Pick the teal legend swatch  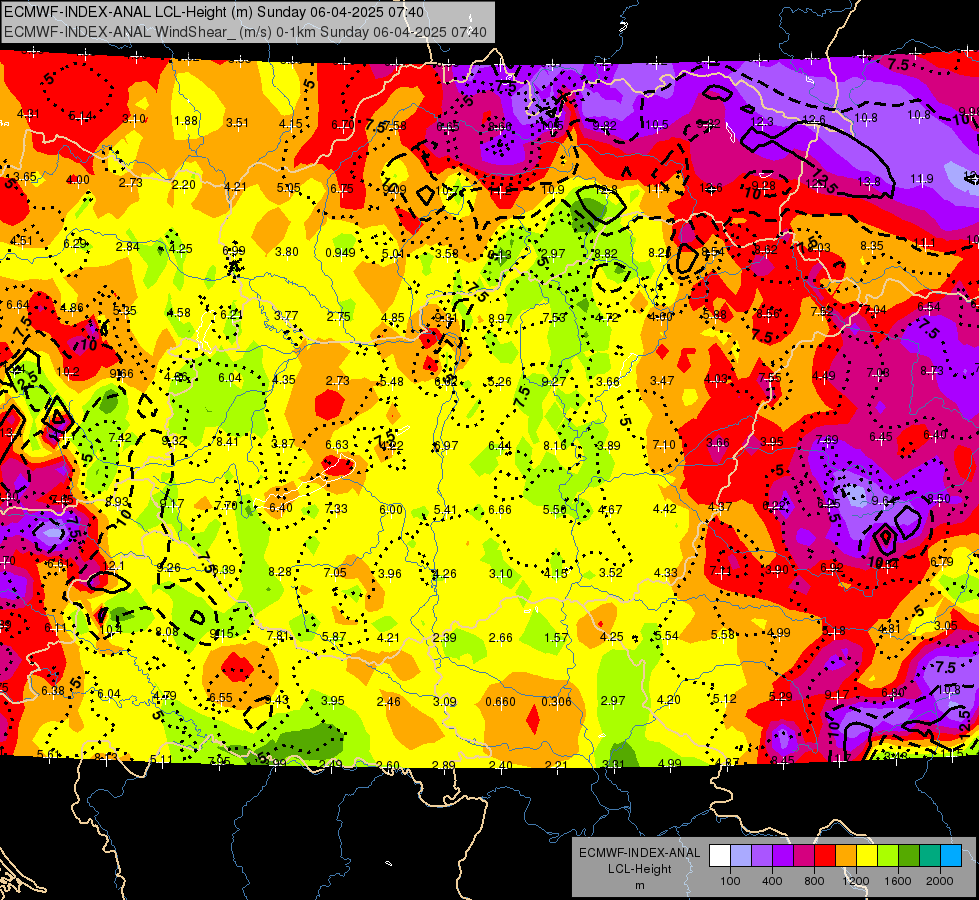pyautogui.click(x=930, y=856)
